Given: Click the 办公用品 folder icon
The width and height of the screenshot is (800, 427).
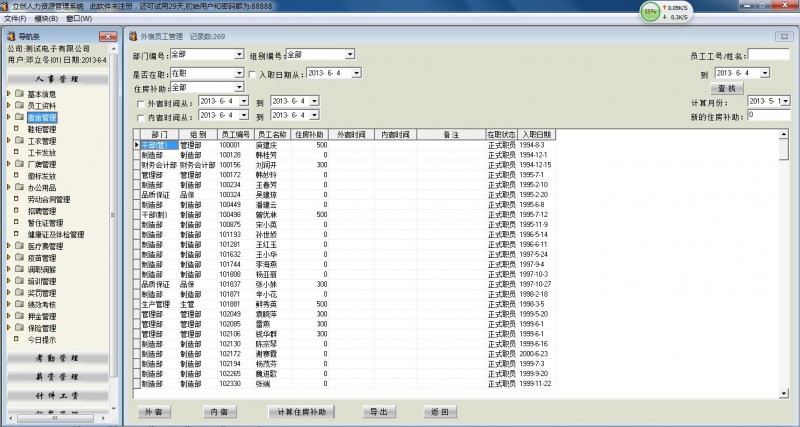Looking at the screenshot, I should [x=19, y=187].
